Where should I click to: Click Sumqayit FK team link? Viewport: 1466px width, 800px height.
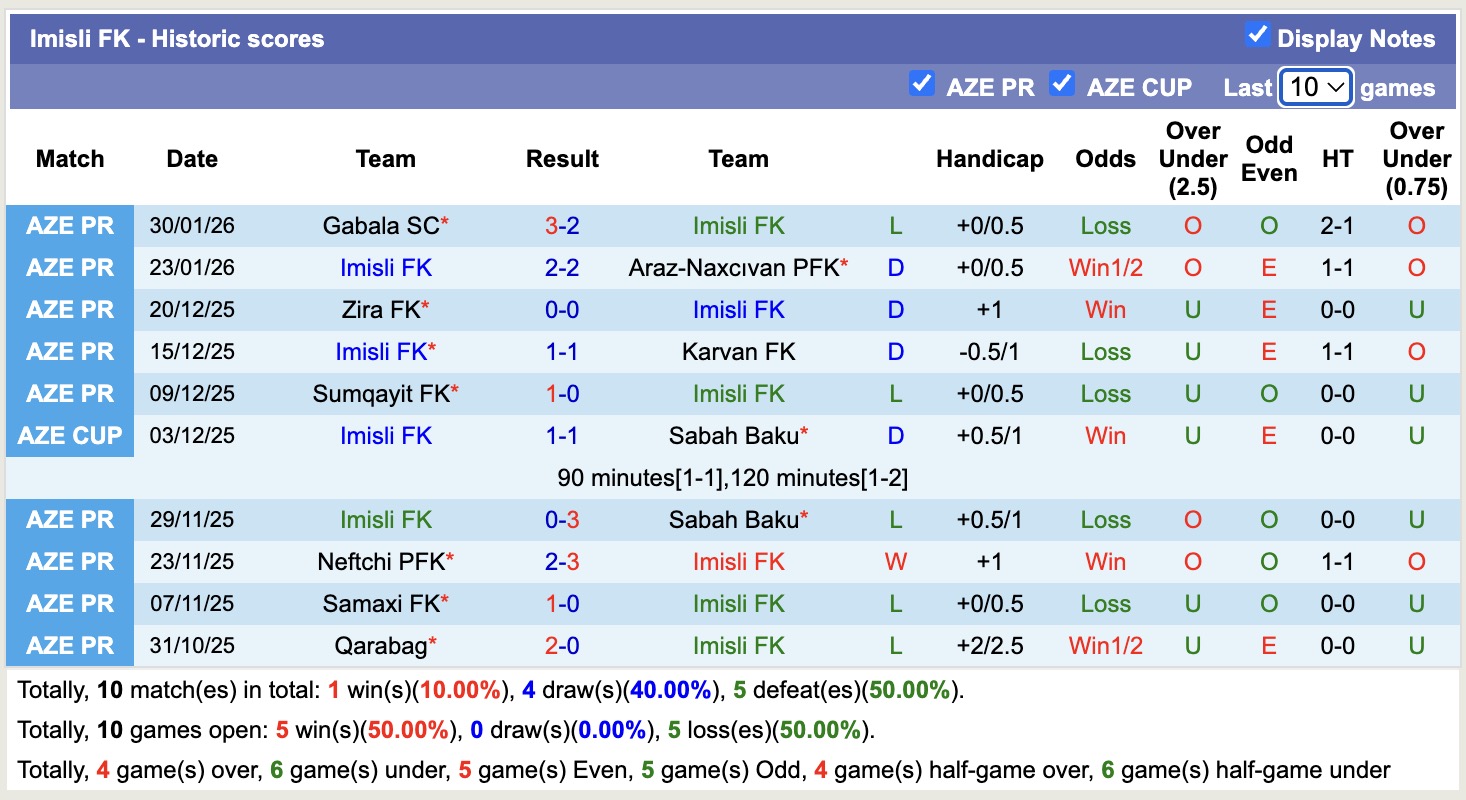381,394
